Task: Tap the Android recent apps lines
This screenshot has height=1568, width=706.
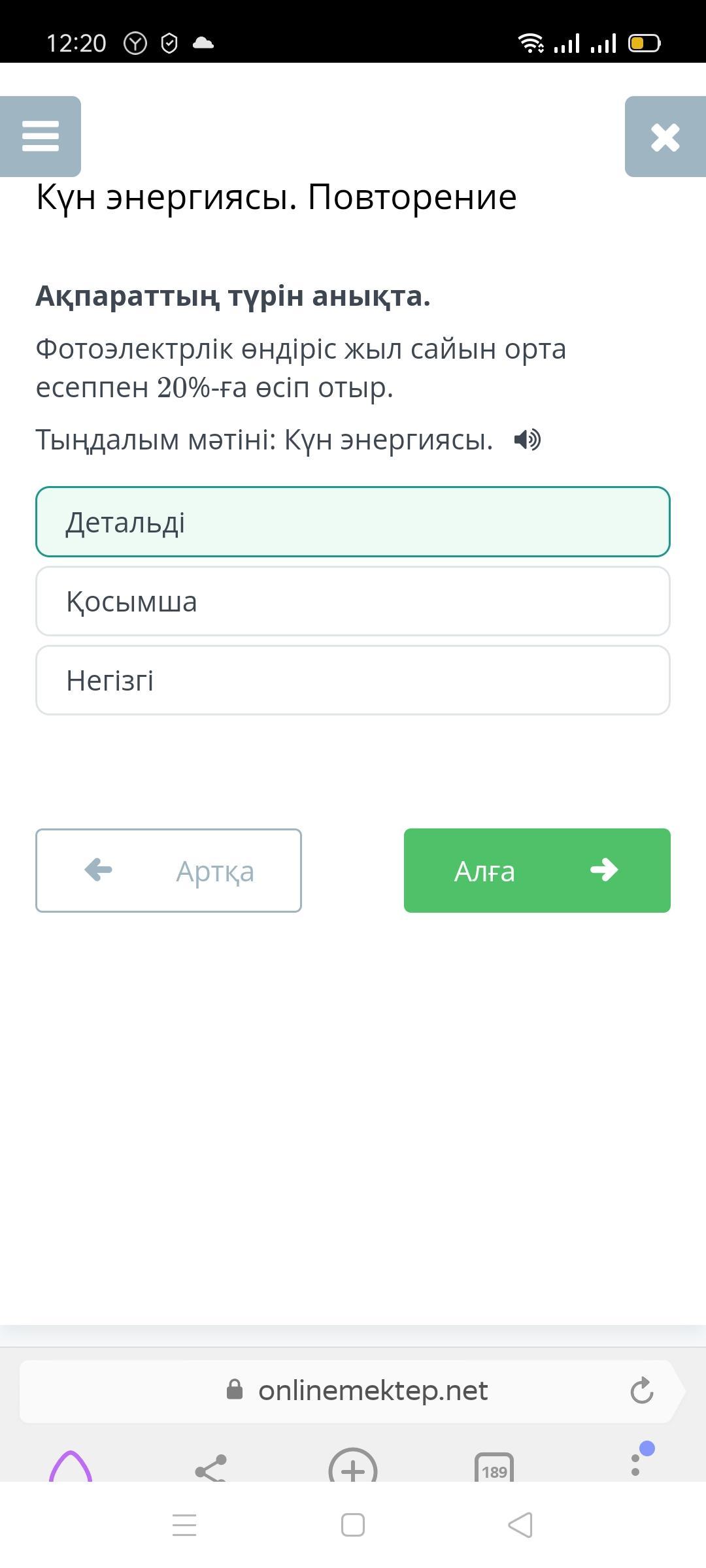Action: pos(184,1526)
